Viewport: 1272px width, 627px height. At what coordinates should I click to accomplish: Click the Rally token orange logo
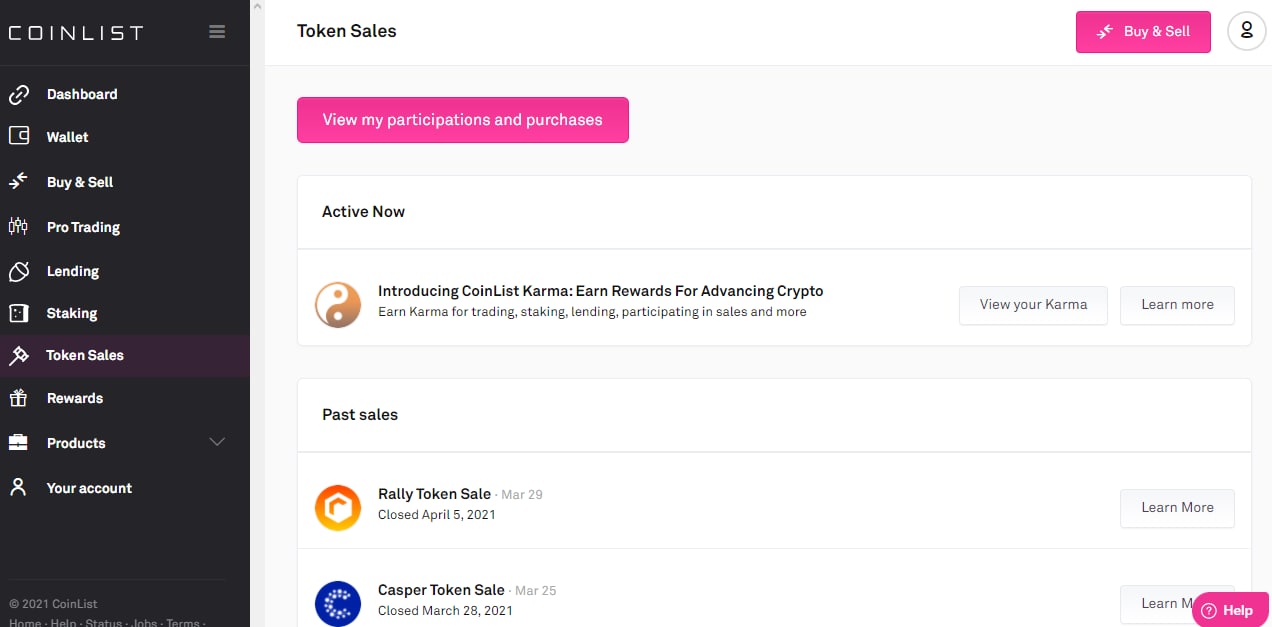coord(338,508)
